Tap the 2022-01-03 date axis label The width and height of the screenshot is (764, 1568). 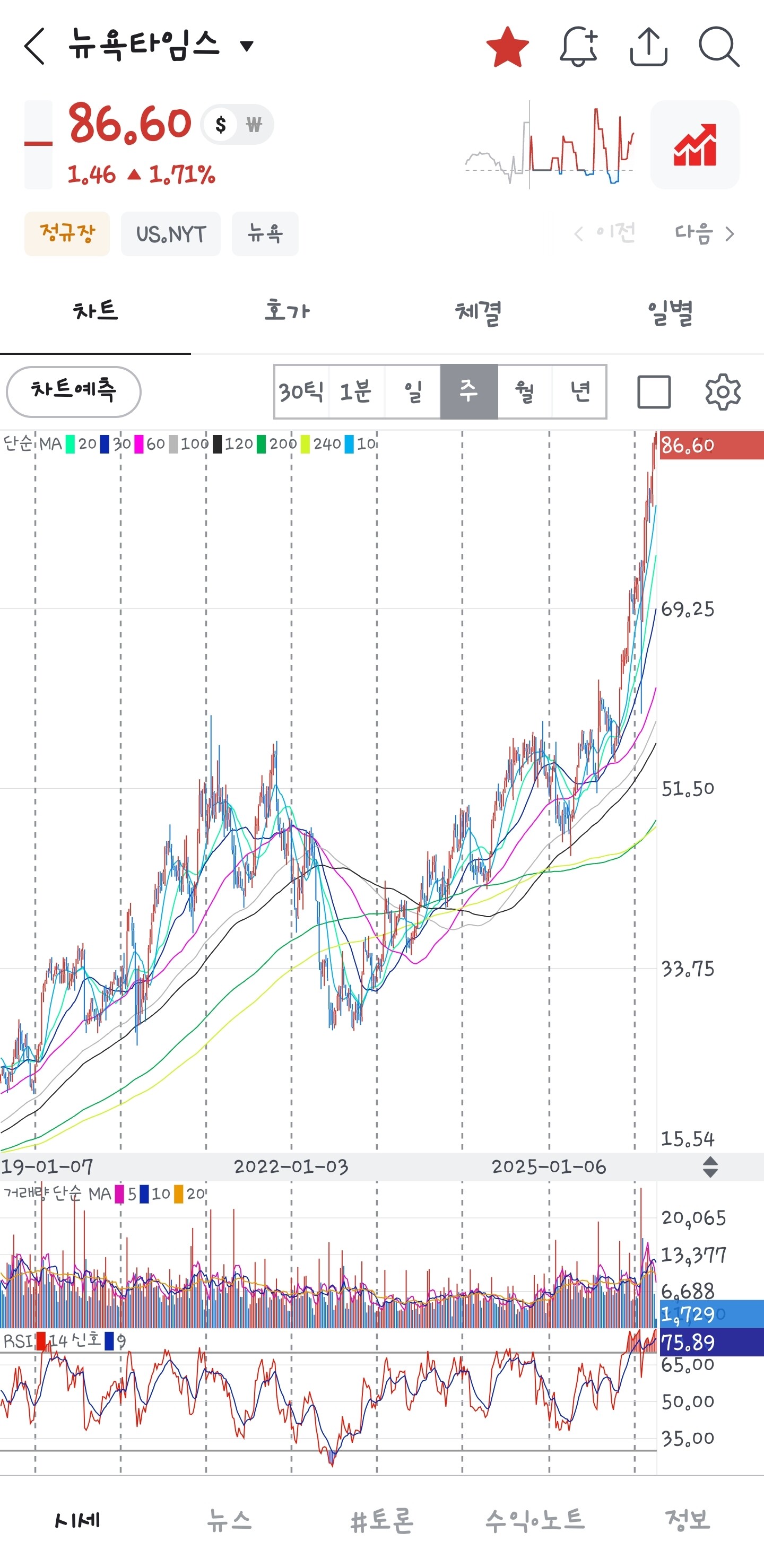291,1166
